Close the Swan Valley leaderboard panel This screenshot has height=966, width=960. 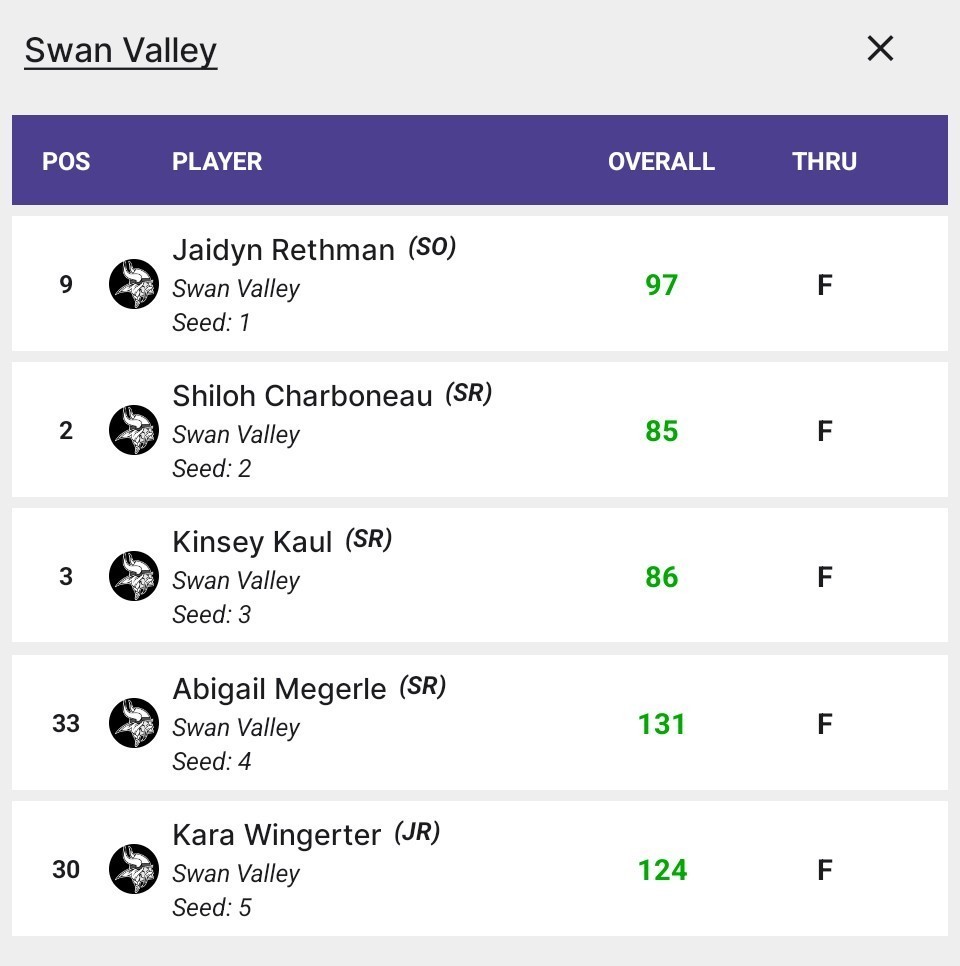point(879,48)
